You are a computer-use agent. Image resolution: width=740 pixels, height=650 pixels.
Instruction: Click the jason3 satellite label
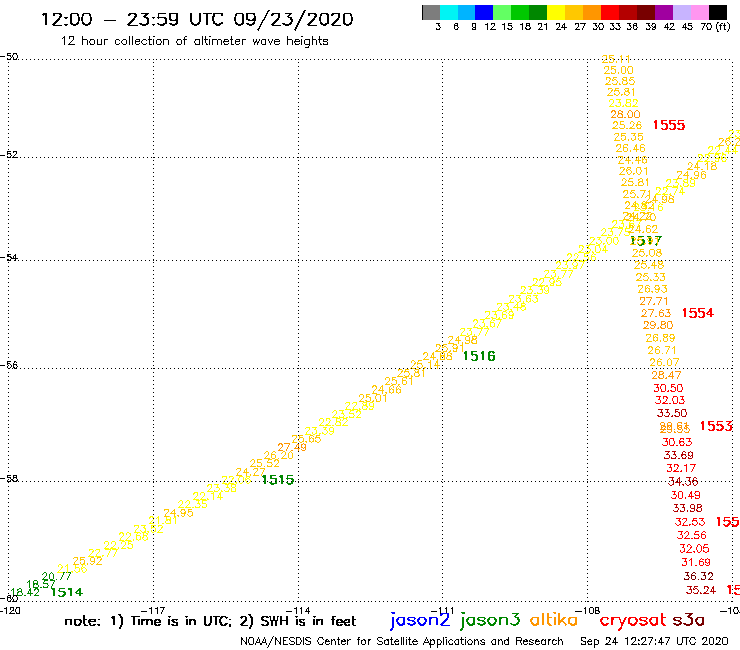click(490, 621)
